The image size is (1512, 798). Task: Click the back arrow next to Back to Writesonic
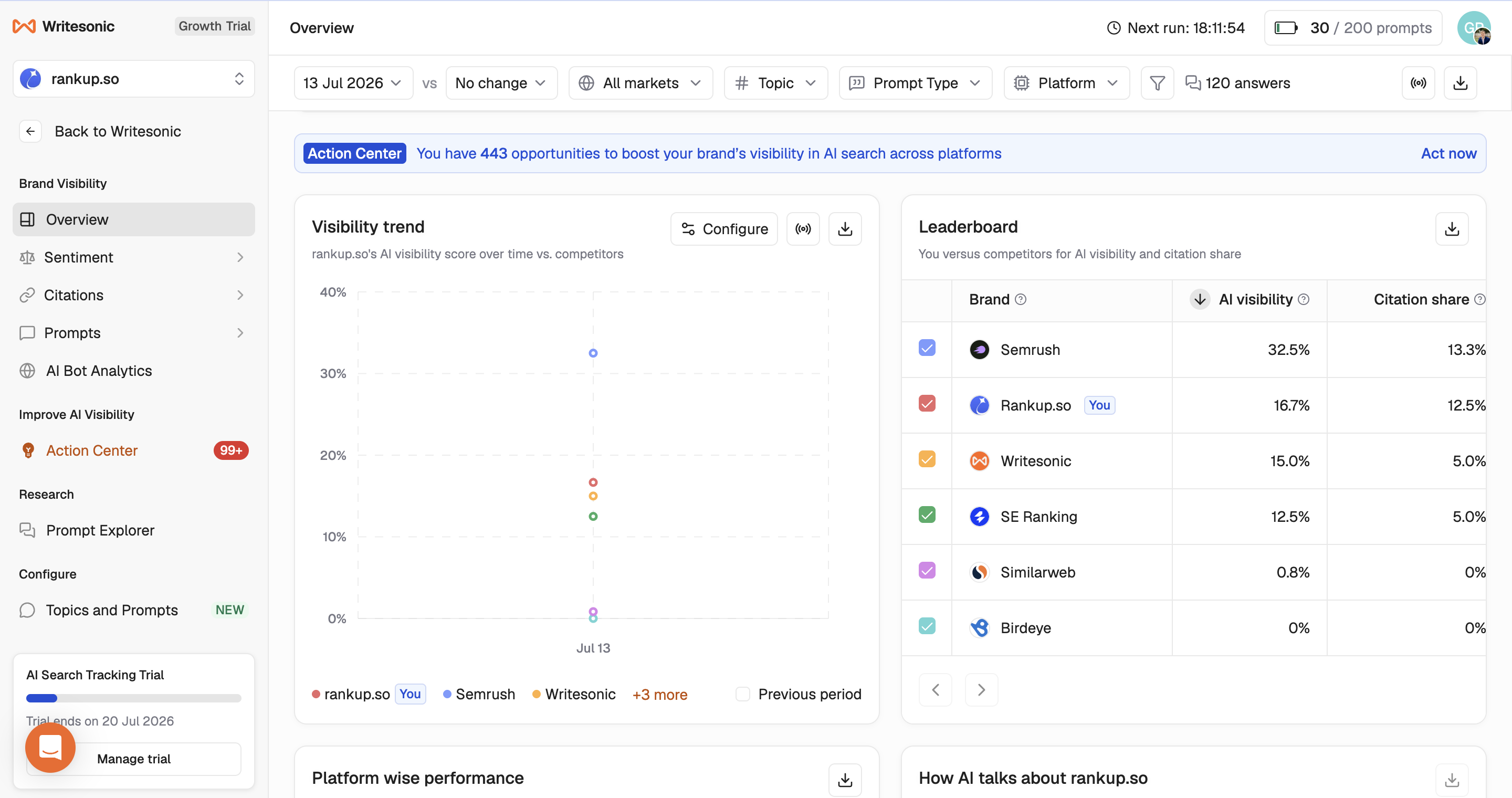pos(30,131)
